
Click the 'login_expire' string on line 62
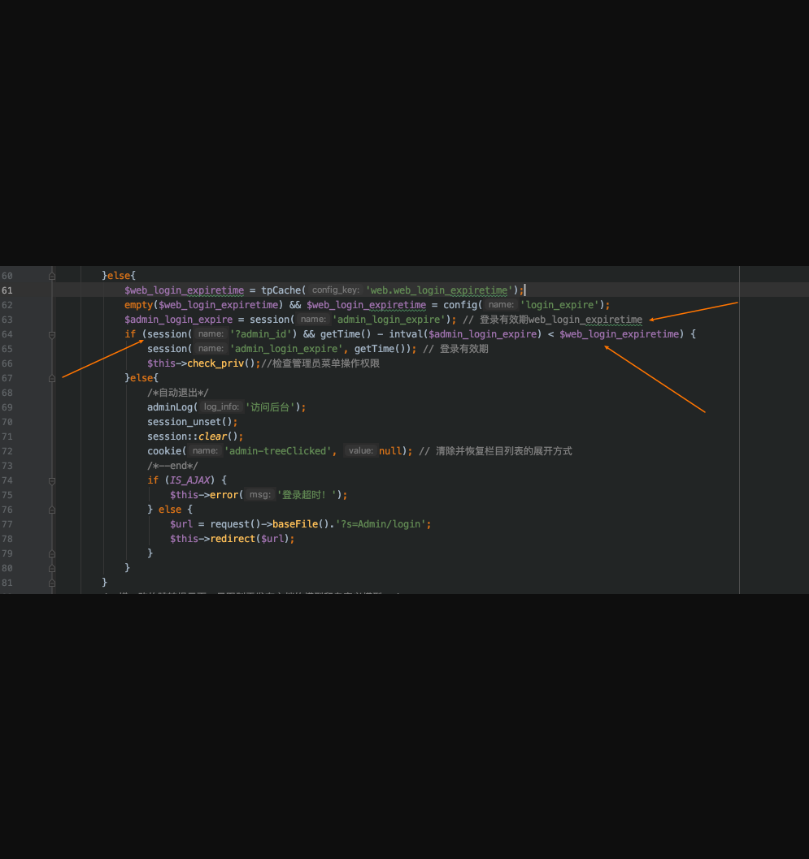click(x=562, y=305)
